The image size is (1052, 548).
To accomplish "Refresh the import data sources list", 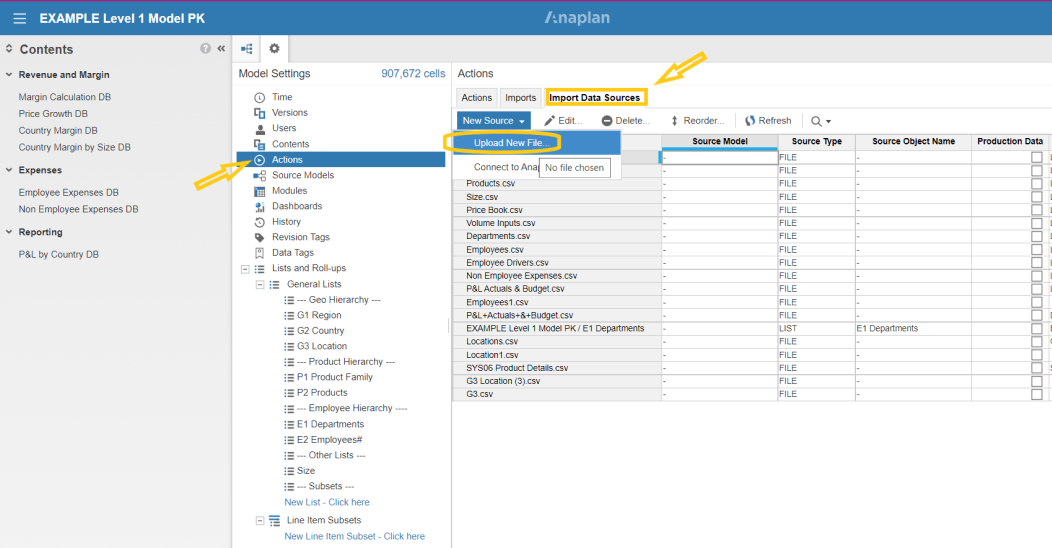I will pyautogui.click(x=768, y=121).
